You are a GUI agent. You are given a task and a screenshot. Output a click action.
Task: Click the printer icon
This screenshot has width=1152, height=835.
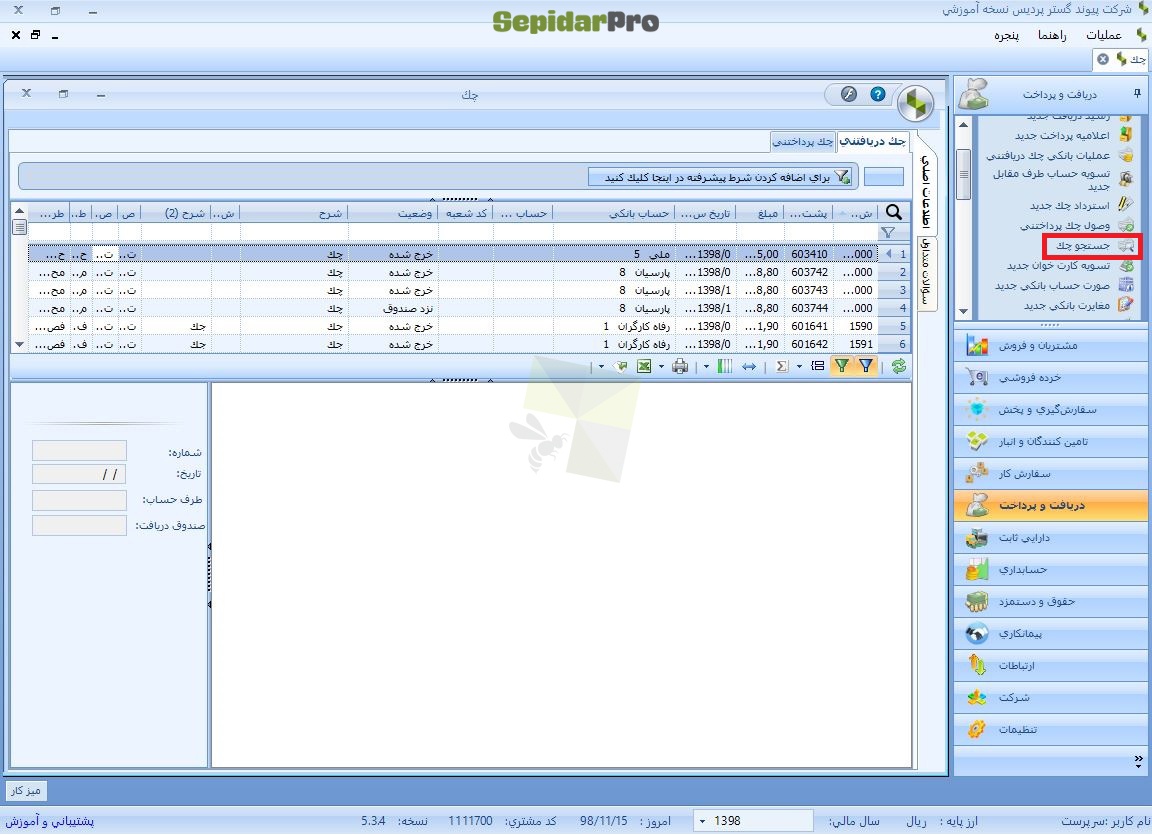coord(680,366)
